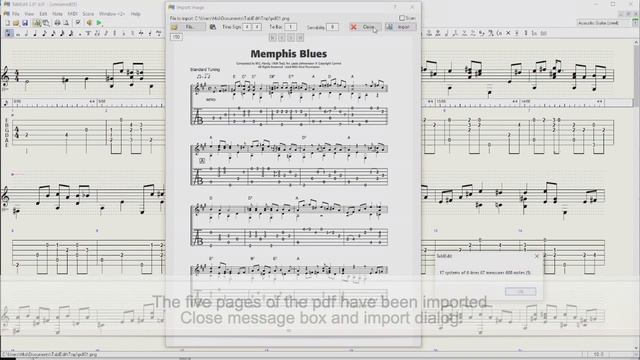Click the Sensibility input field
The height and width of the screenshot is (360, 640).
click(x=332, y=27)
